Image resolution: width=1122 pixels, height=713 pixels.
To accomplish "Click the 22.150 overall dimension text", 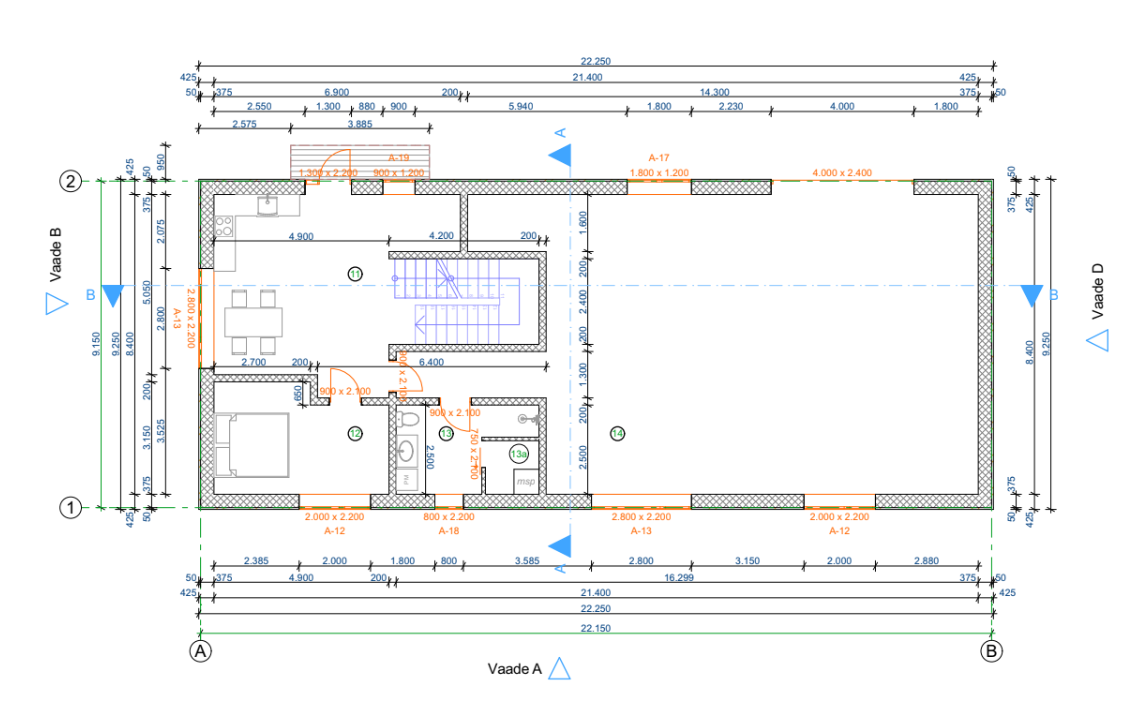I will (x=596, y=628).
